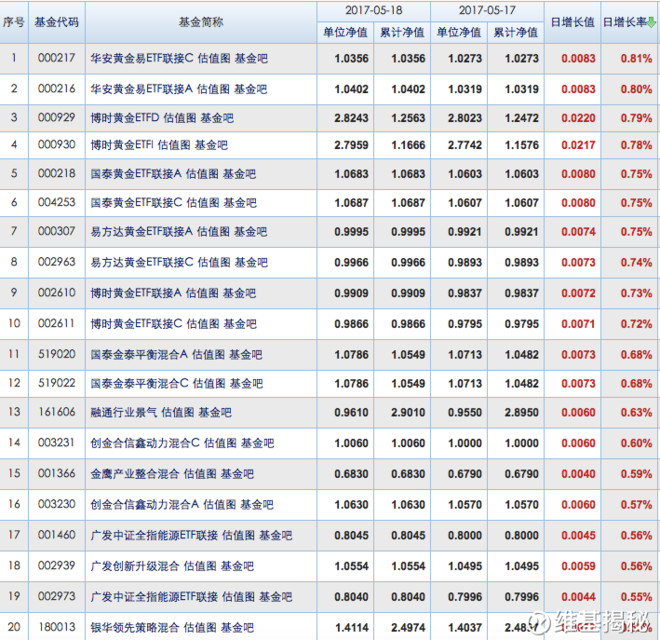Screen dimensions: 660x640
Task: Select fund code 000217
Action: pyautogui.click(x=56, y=58)
